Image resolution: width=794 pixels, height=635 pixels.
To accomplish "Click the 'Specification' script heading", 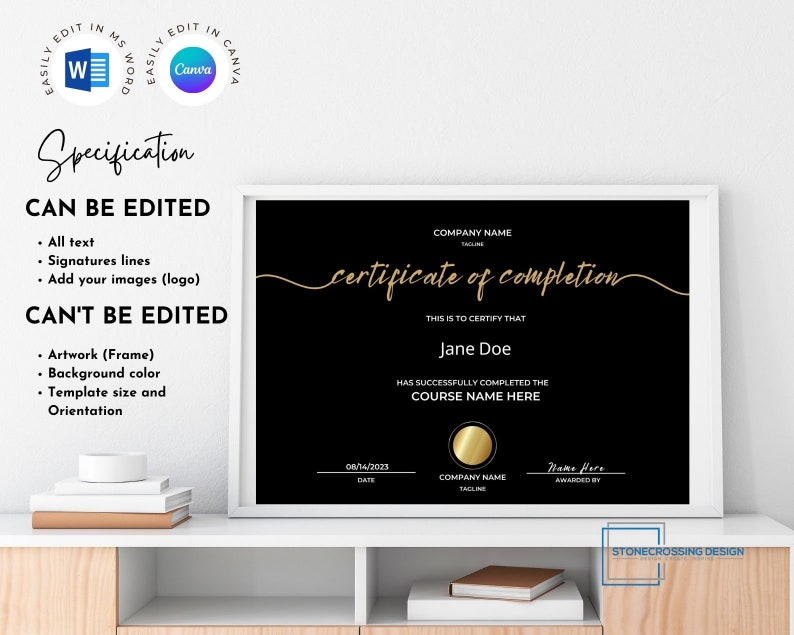I will 116,154.
